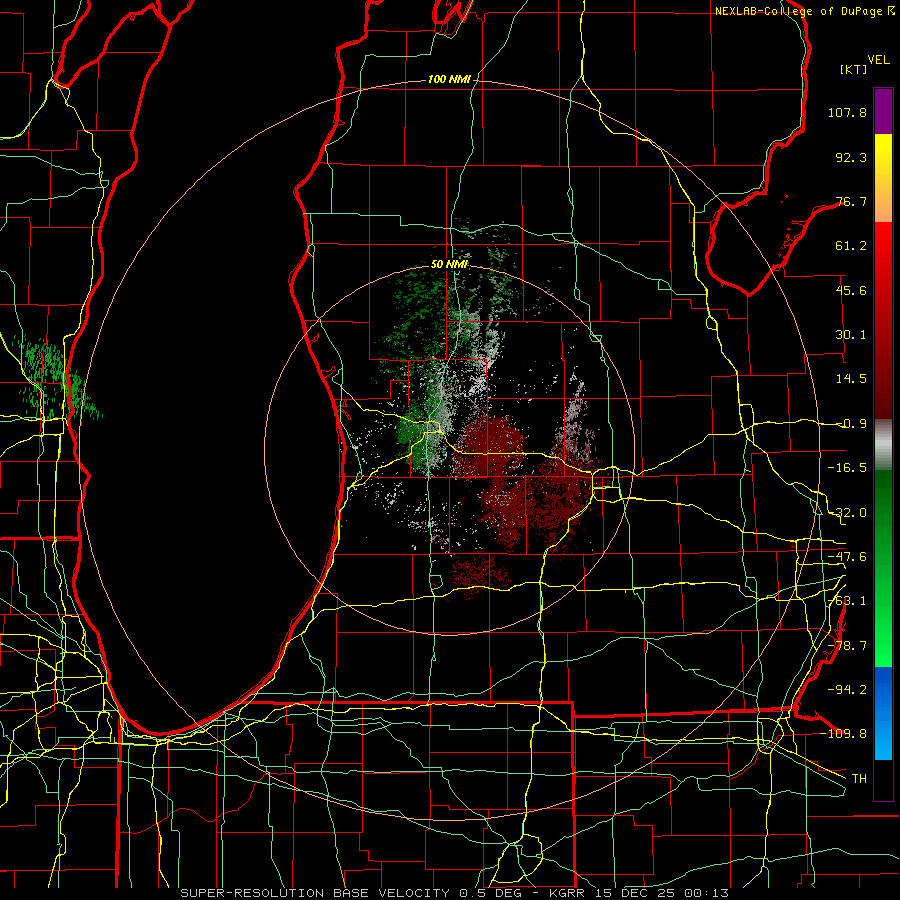Click the NEXLAB-College of DuPage credit text
This screenshot has height=900, width=900.
(x=804, y=11)
